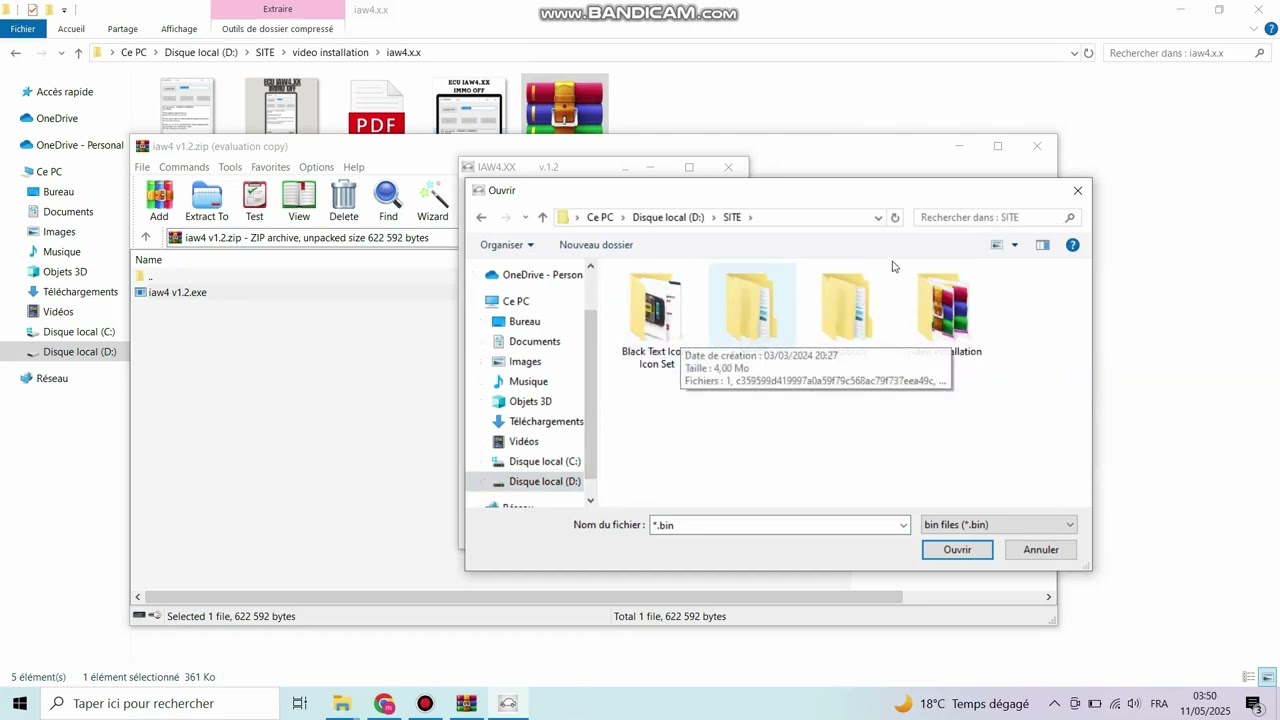The width and height of the screenshot is (1280, 720).
Task: Click WinRAR Test toolbar icon
Action: (x=255, y=201)
